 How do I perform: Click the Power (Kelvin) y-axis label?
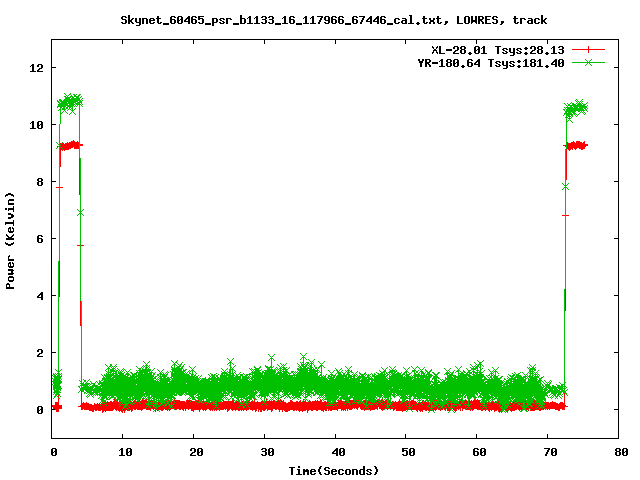coord(10,241)
